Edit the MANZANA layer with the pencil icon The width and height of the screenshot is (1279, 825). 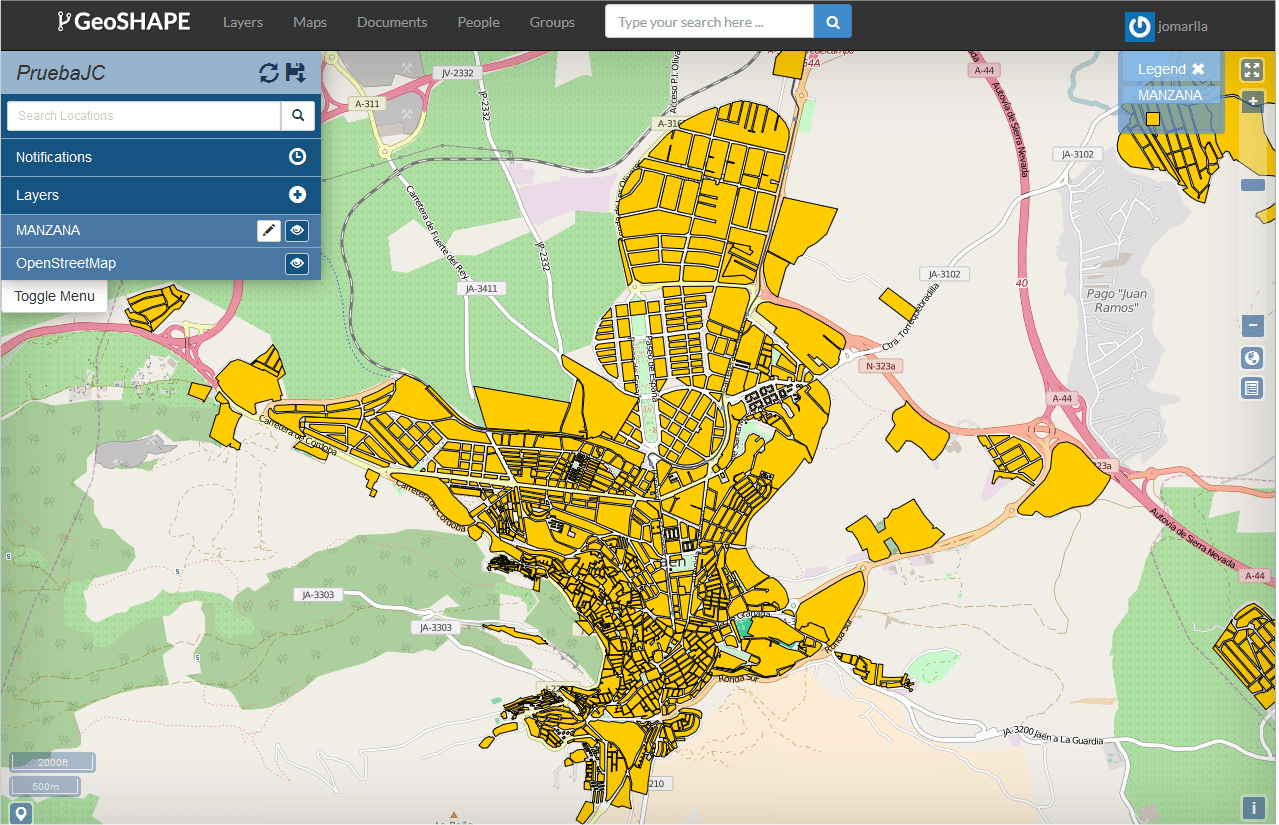[269, 231]
